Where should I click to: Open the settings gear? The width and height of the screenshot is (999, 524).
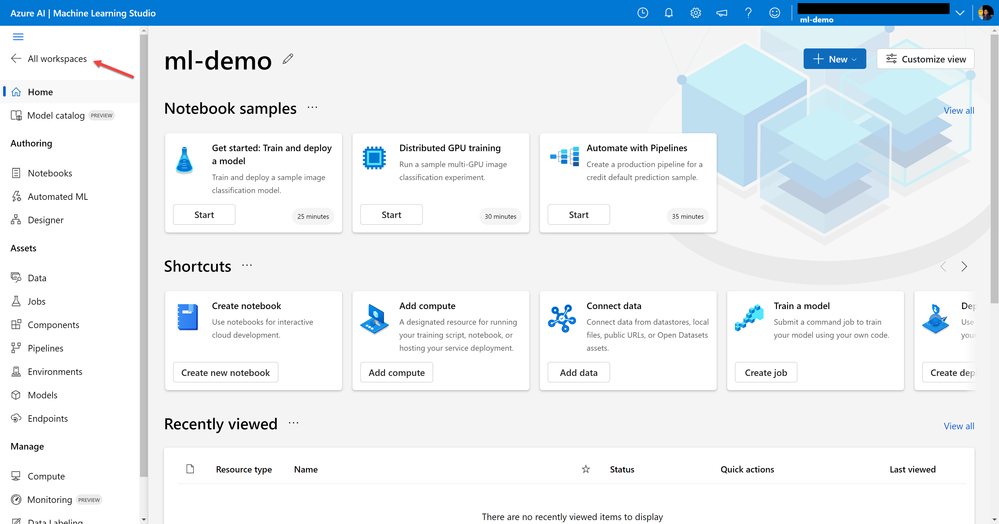pyautogui.click(x=695, y=13)
